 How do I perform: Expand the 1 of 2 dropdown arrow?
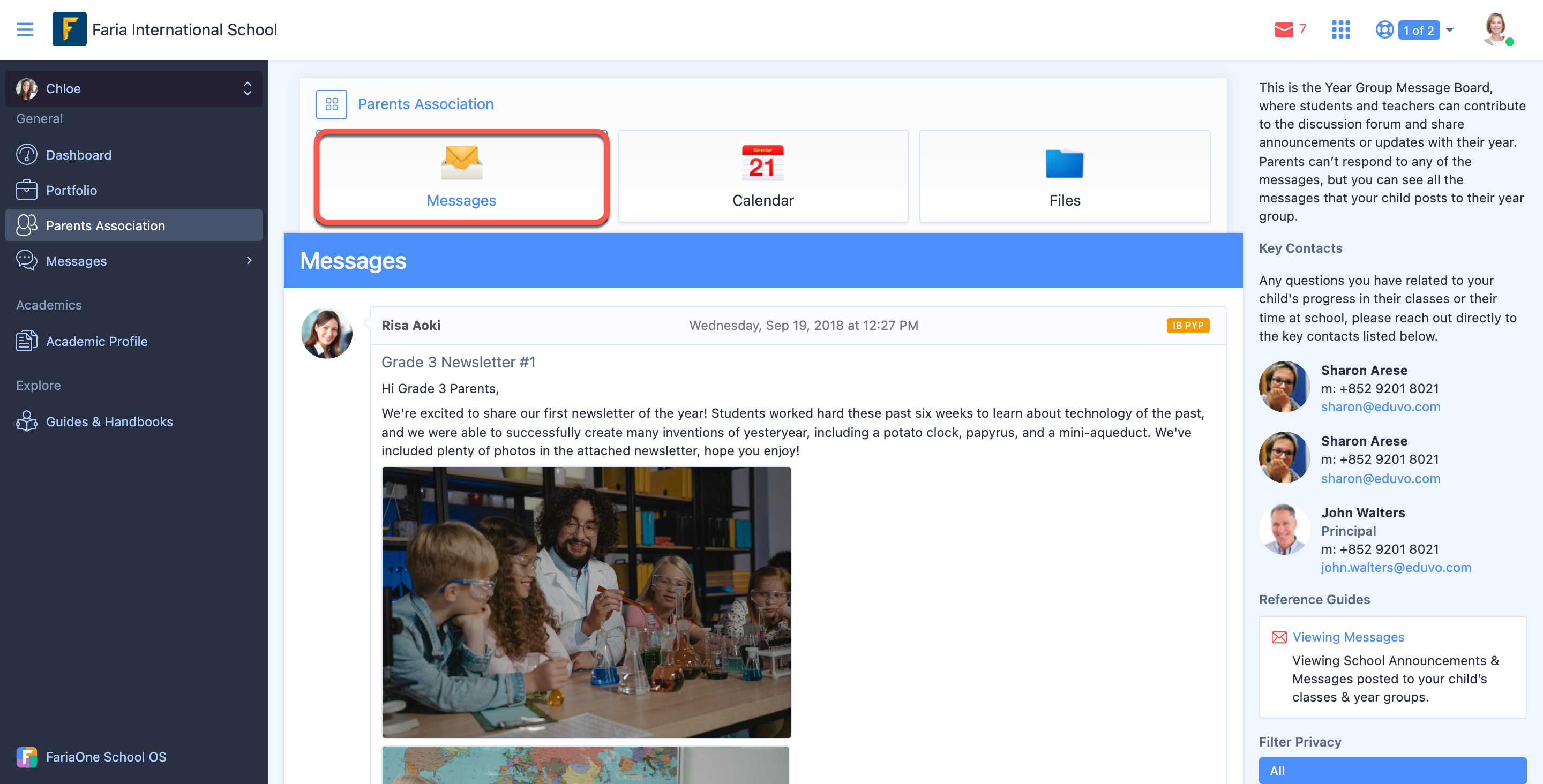[1450, 30]
